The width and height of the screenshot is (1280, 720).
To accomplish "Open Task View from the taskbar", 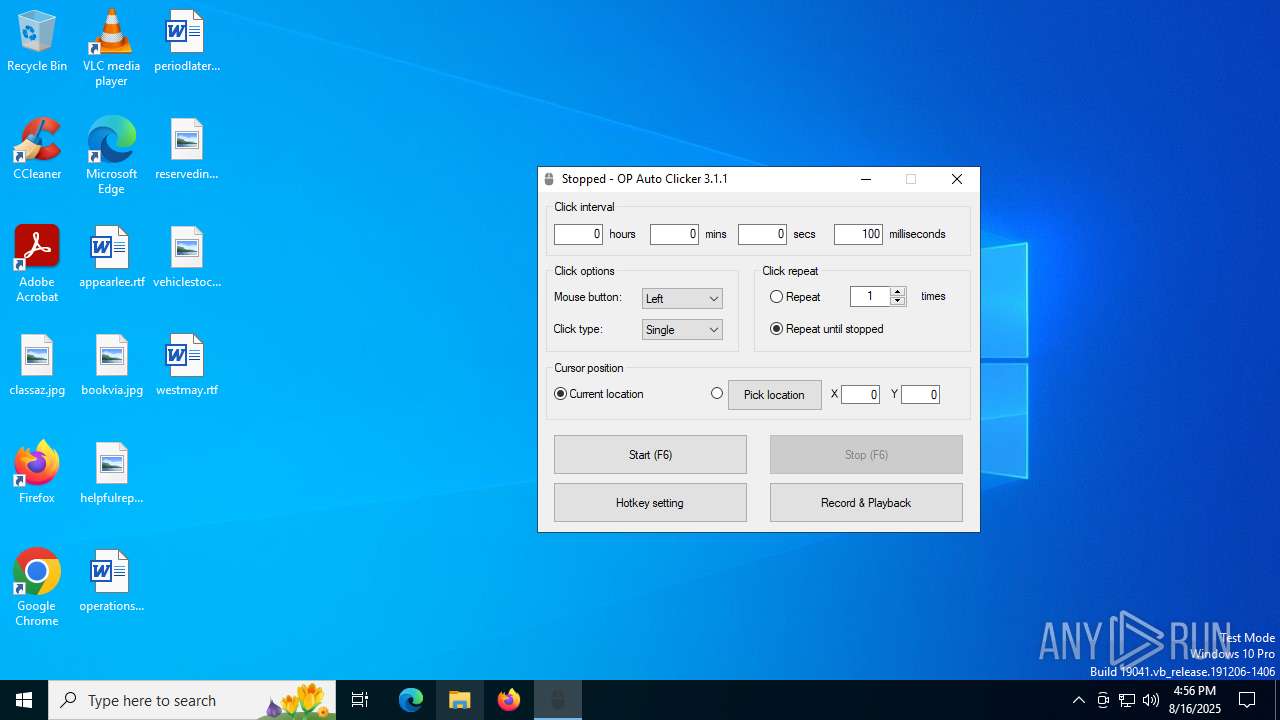I will point(360,700).
